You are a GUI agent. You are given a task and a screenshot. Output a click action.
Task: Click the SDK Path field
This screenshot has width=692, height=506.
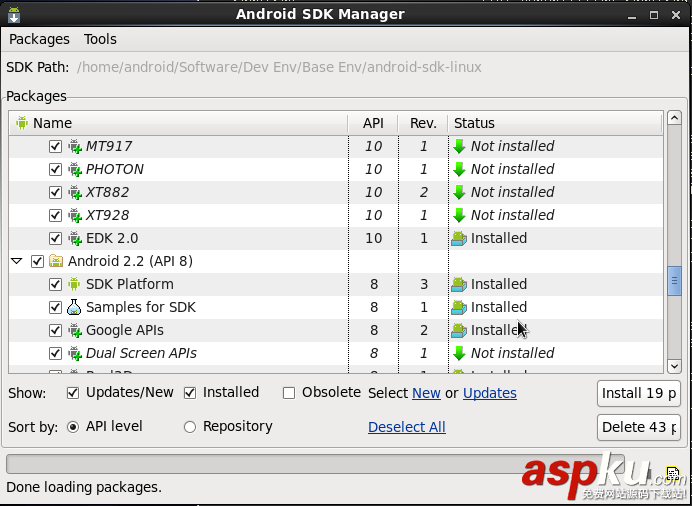coord(279,67)
